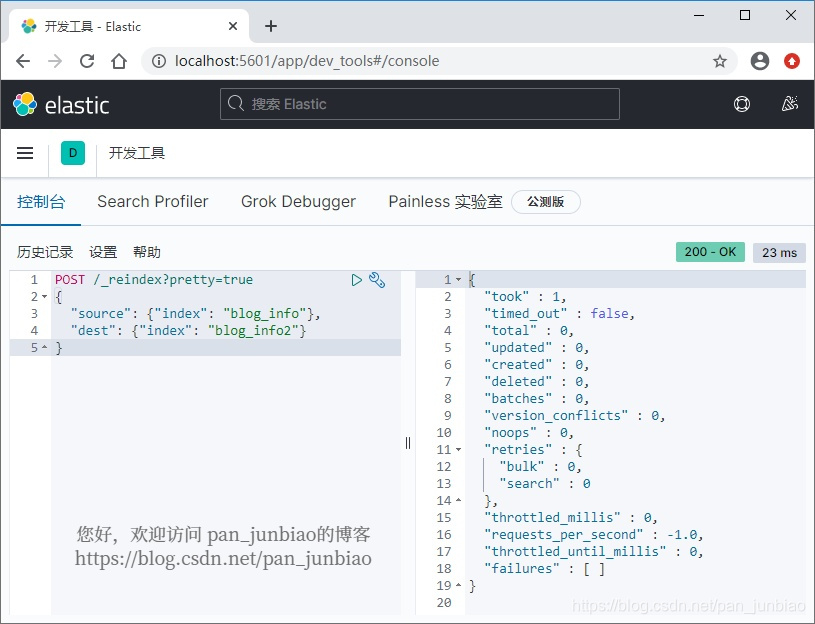Image resolution: width=815 pixels, height=624 pixels.
Task: Click the browser profile icon
Action: [x=759, y=61]
